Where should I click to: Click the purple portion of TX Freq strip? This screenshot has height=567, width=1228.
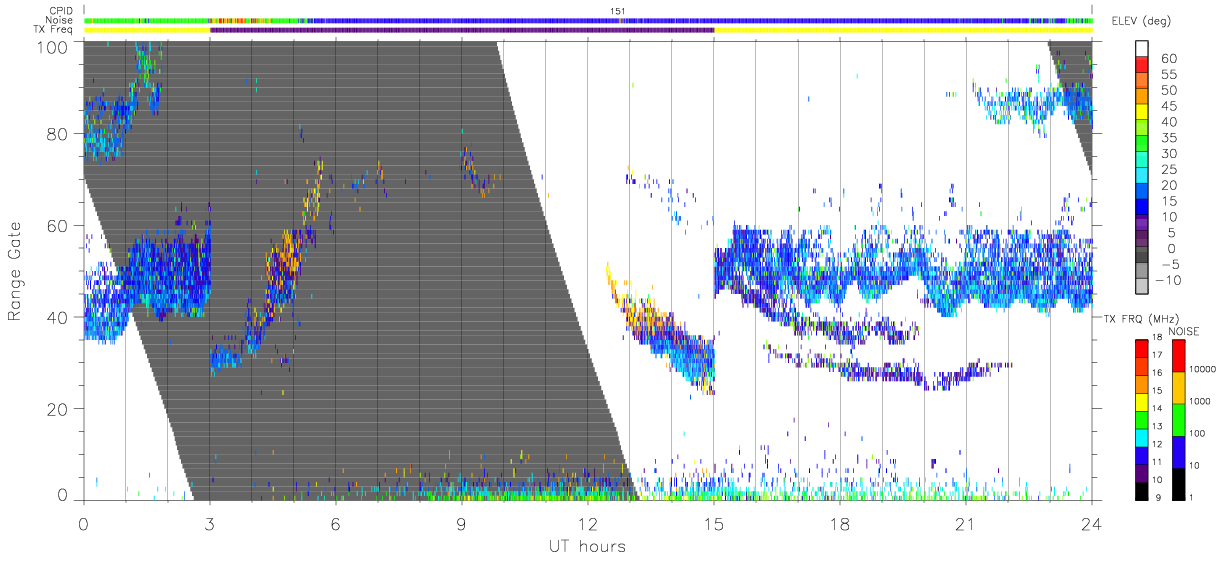[x=462, y=30]
